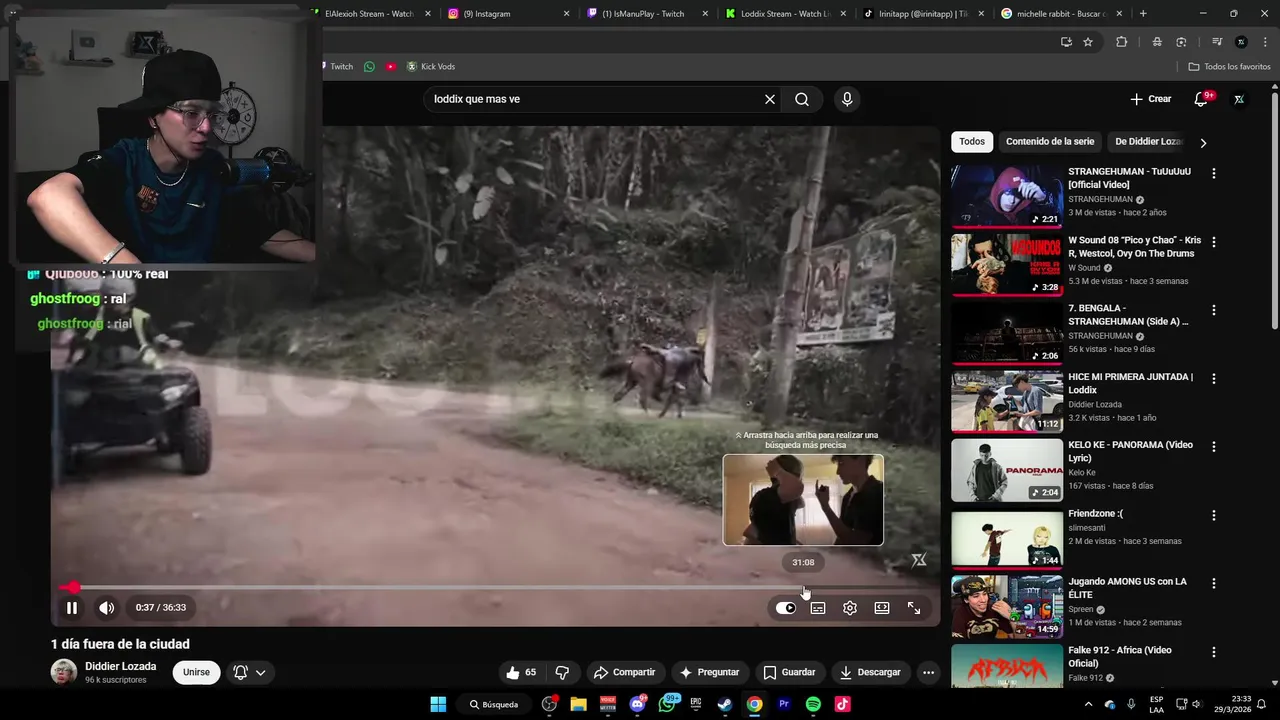Enable subtitles with the captions icon
This screenshot has height=720, width=1280.
818,608
